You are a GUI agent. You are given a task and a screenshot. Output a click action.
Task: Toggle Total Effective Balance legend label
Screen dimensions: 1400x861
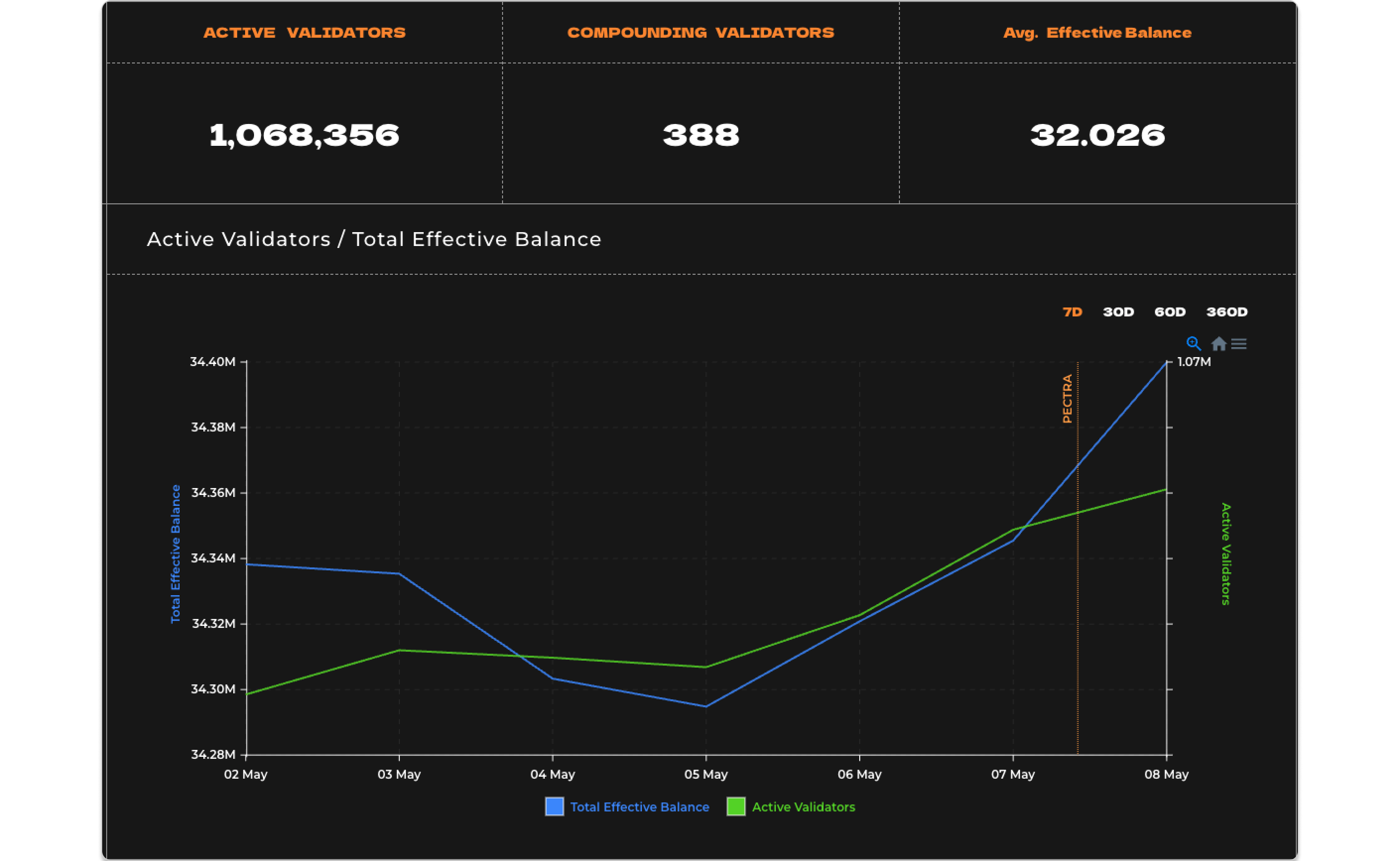click(639, 807)
